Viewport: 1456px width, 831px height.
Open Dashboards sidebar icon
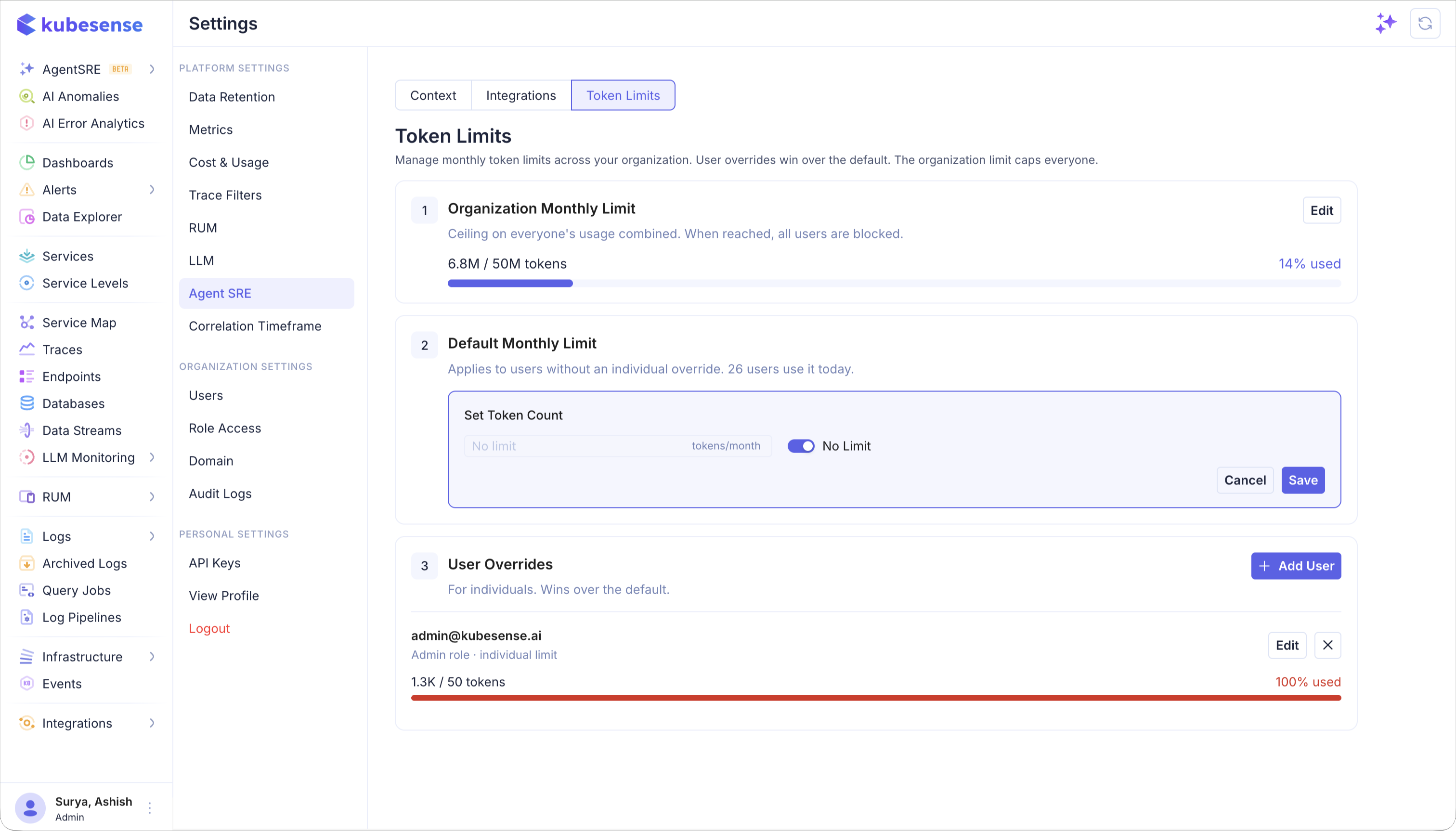tap(27, 163)
